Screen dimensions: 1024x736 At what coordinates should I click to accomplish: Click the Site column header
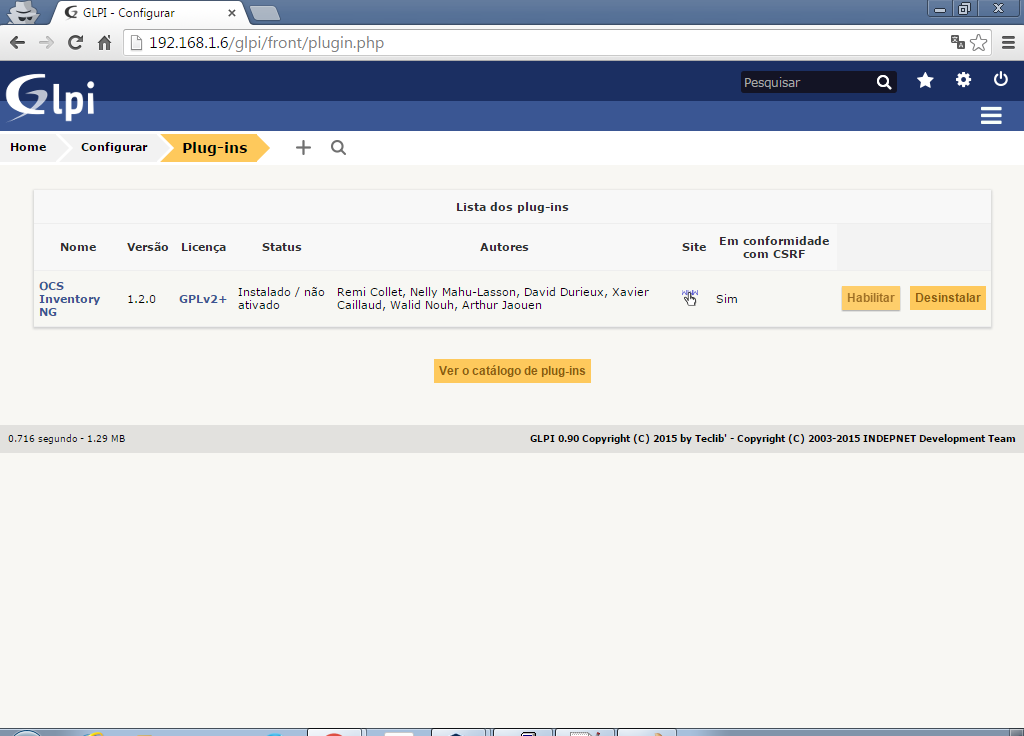tap(694, 247)
